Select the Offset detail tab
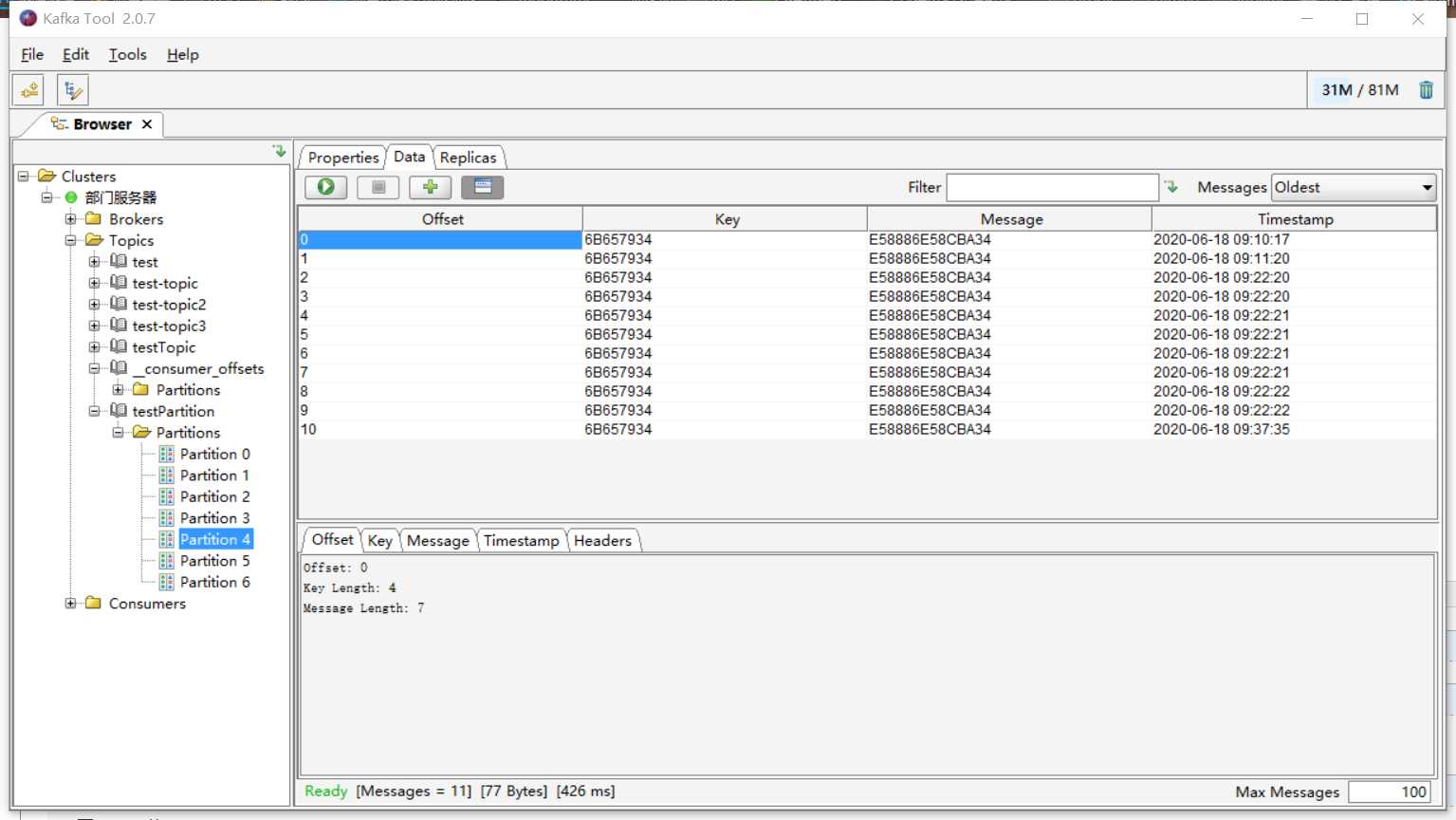Screen dimensions: 1456x820 pyautogui.click(x=332, y=539)
